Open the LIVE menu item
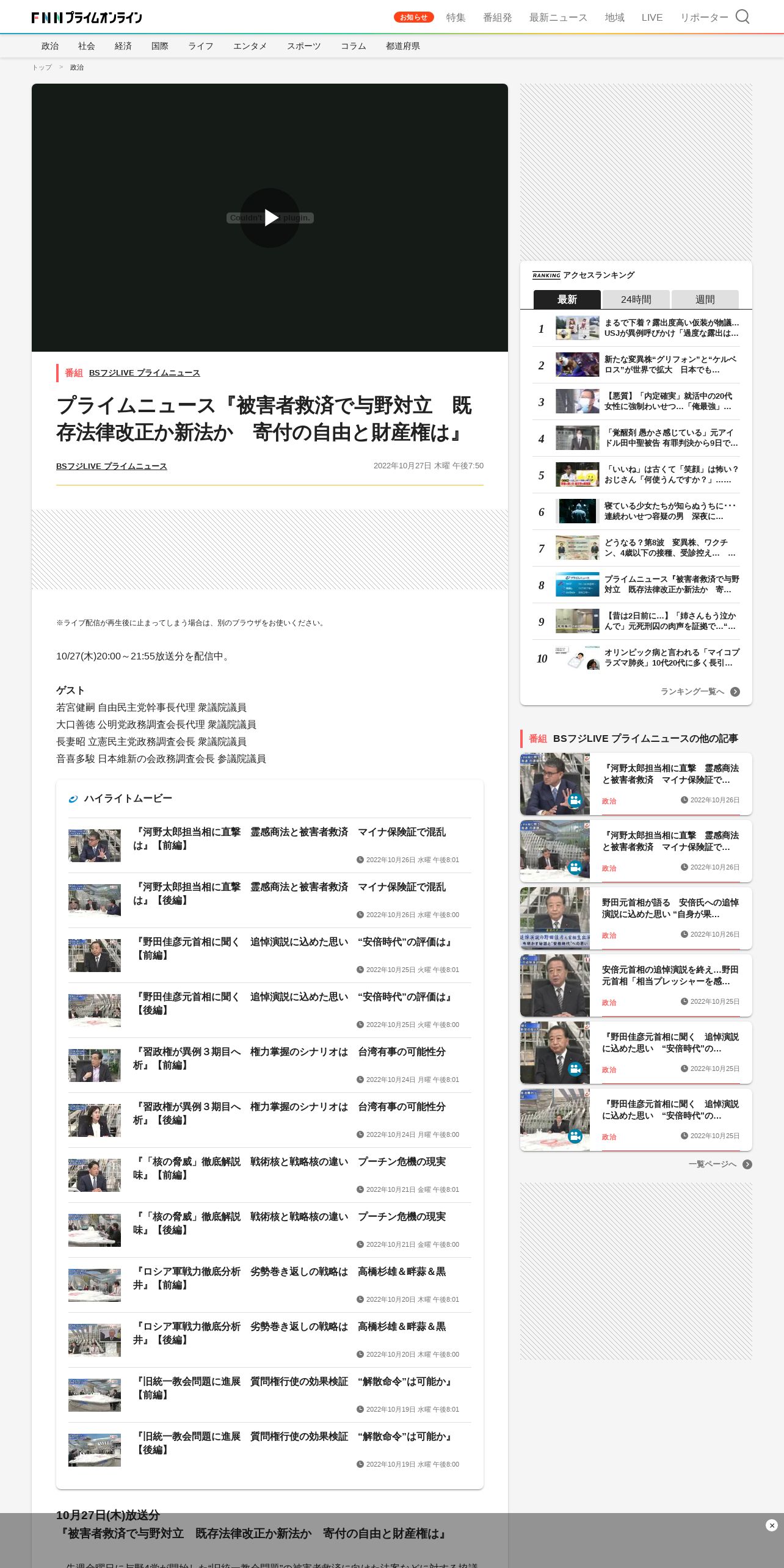 (652, 18)
